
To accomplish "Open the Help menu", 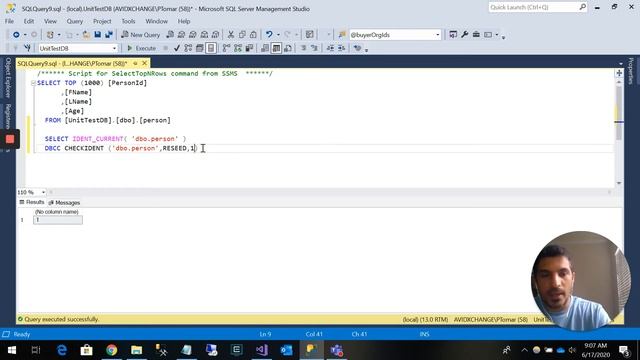I will pyautogui.click(x=184, y=21).
